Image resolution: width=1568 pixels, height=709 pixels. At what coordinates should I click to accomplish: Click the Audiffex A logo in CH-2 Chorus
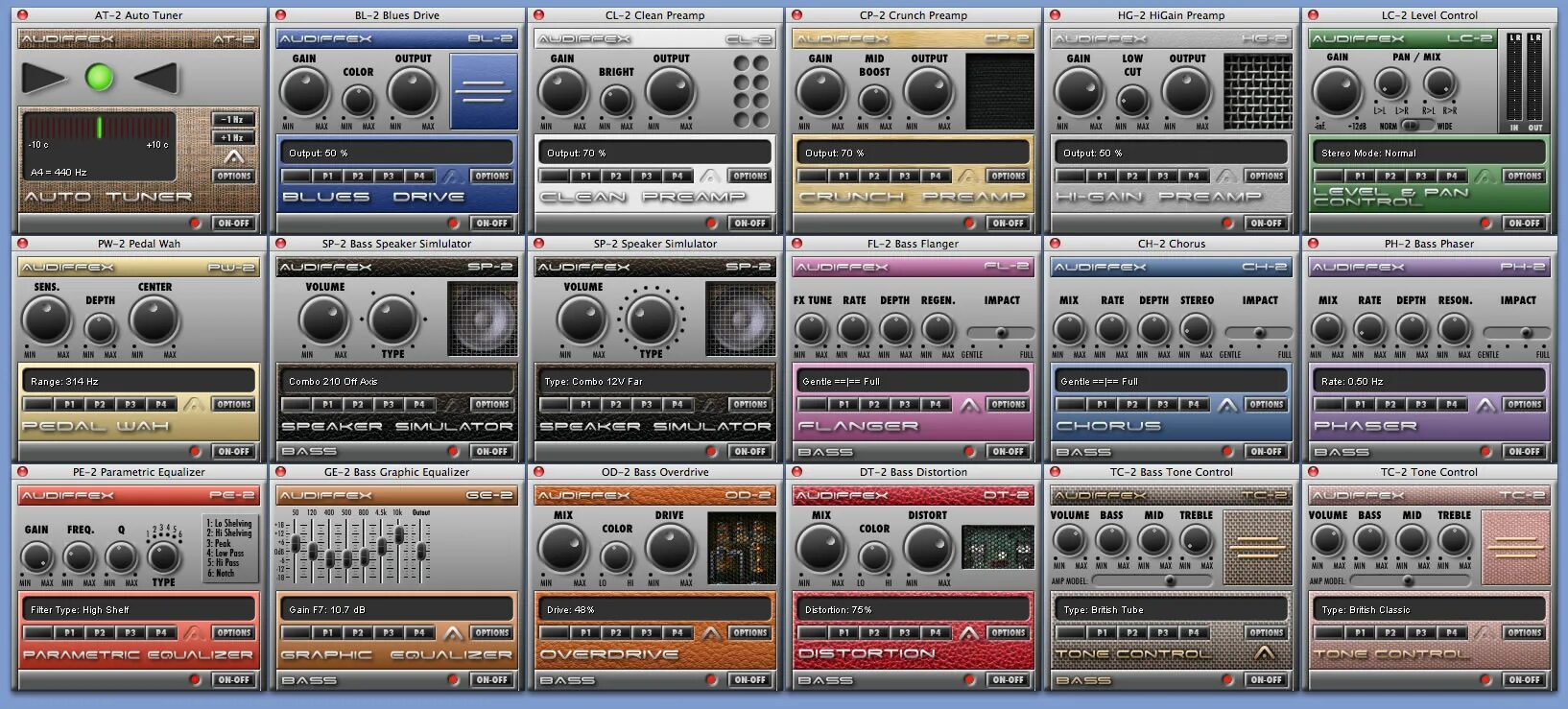tap(1226, 405)
